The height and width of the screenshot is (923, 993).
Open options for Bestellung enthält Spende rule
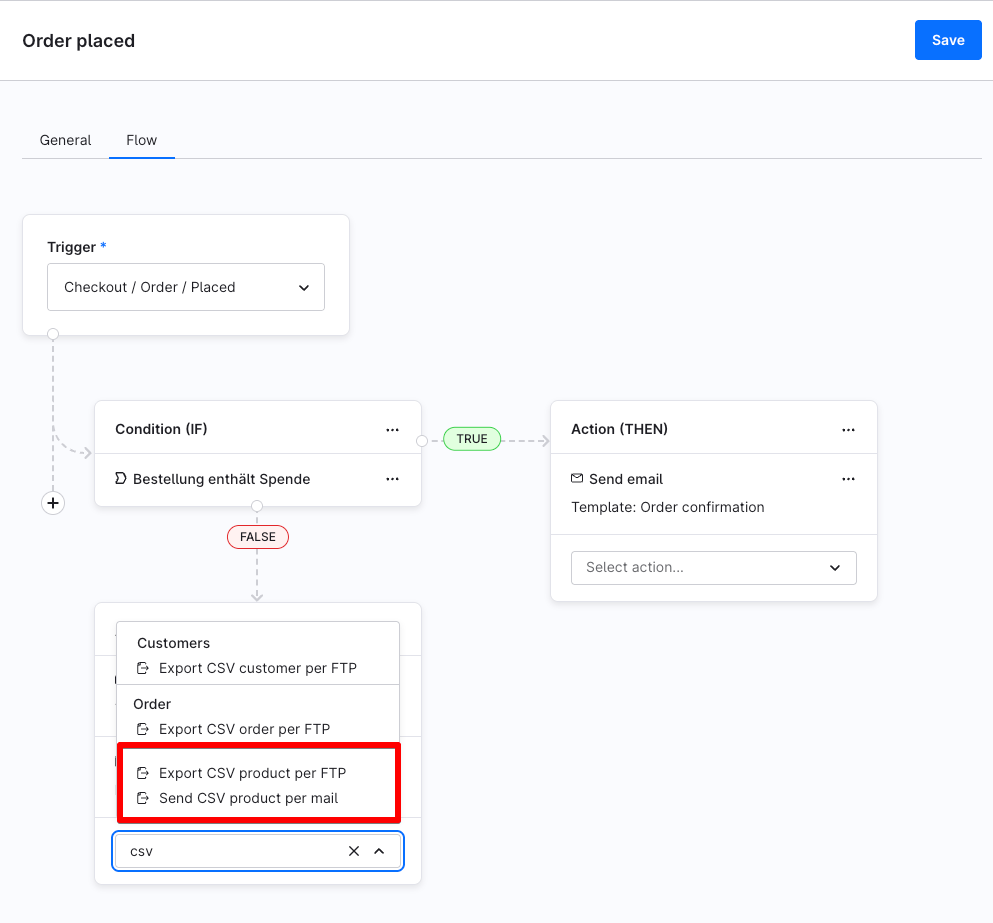coord(393,479)
